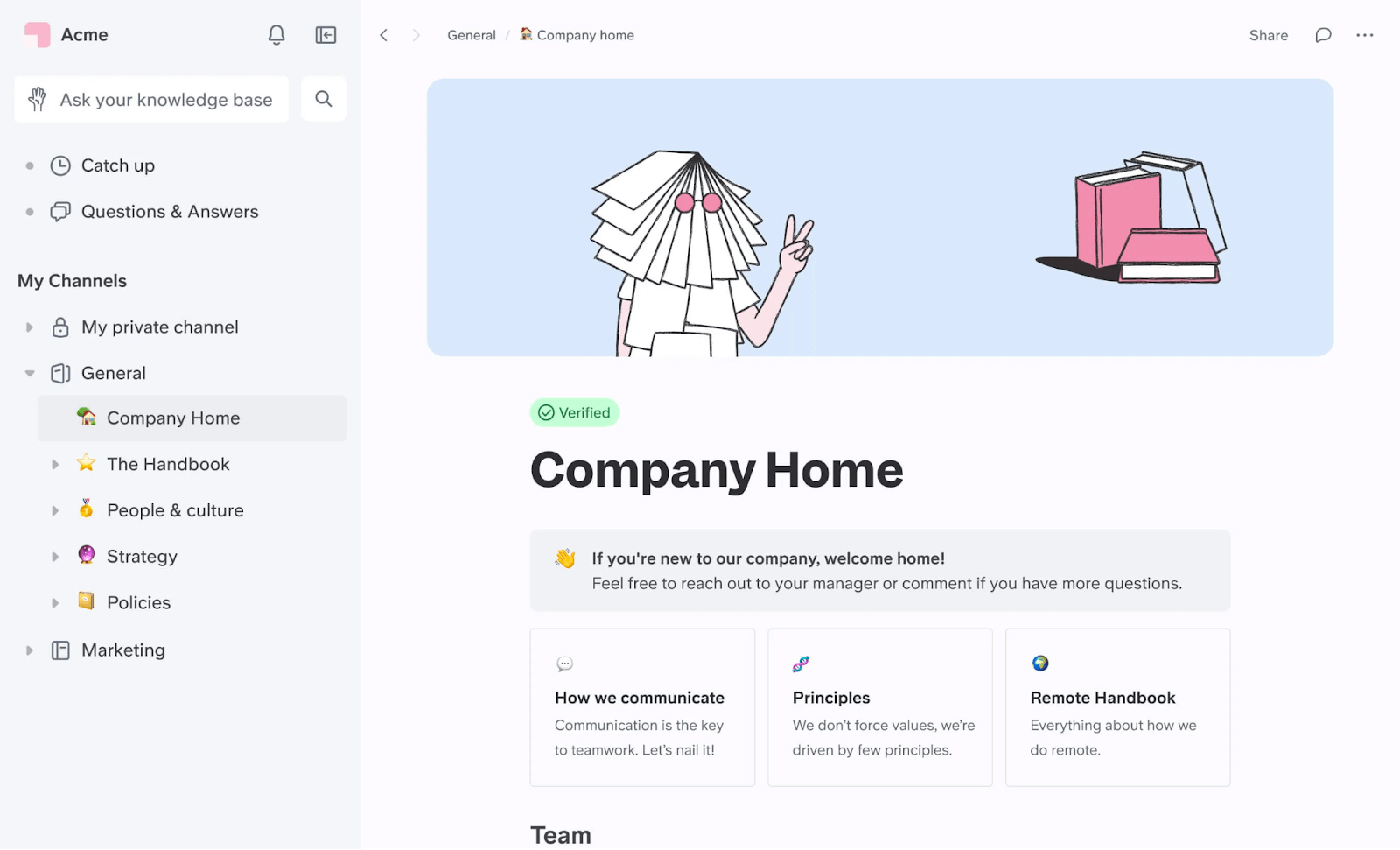Click the lock icon on My private channel

[59, 327]
